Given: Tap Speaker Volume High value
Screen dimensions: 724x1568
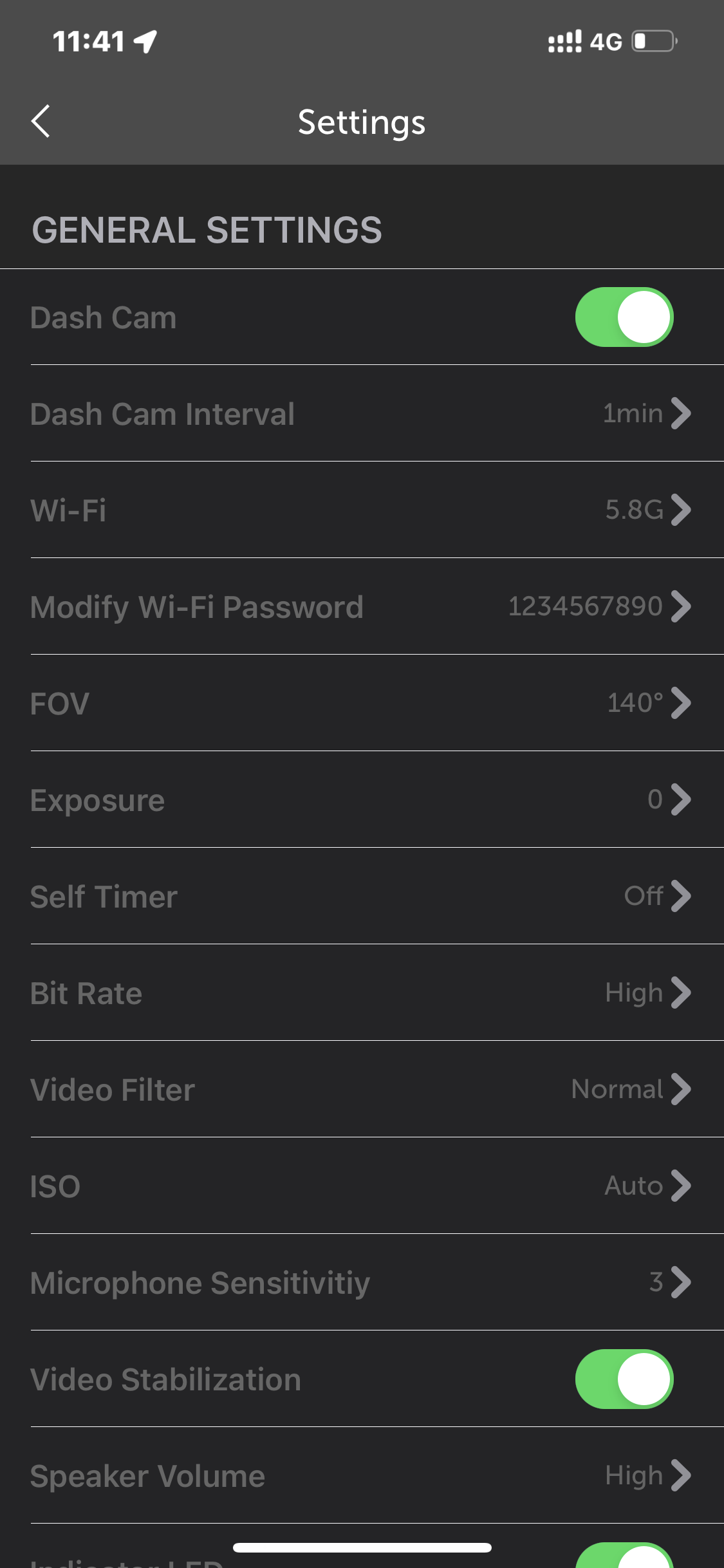Looking at the screenshot, I should click(x=633, y=1475).
